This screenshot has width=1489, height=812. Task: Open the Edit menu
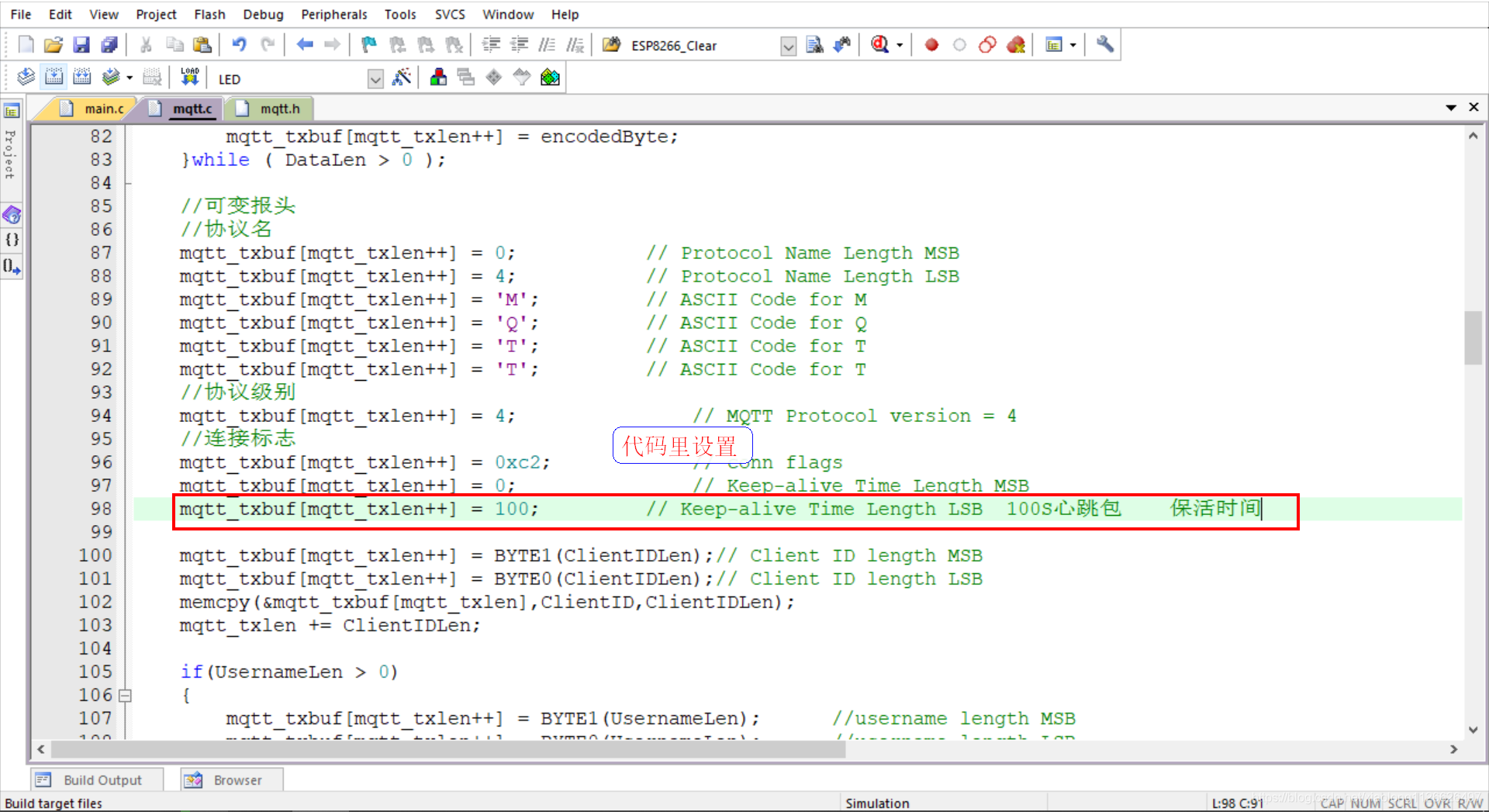coord(60,14)
